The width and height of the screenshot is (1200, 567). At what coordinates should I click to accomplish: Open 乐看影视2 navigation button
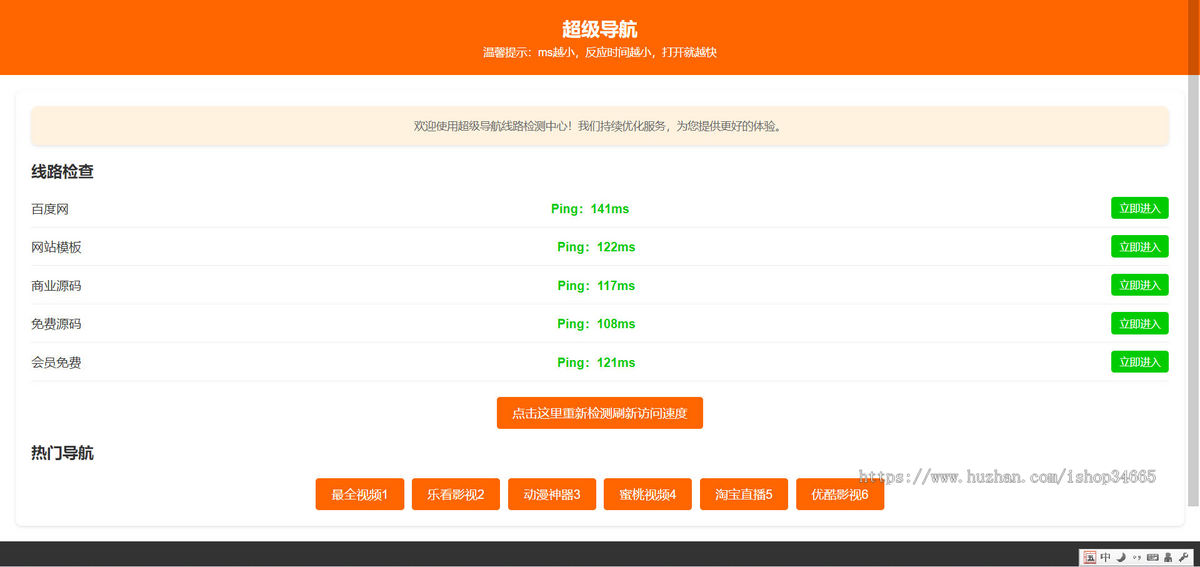(456, 494)
